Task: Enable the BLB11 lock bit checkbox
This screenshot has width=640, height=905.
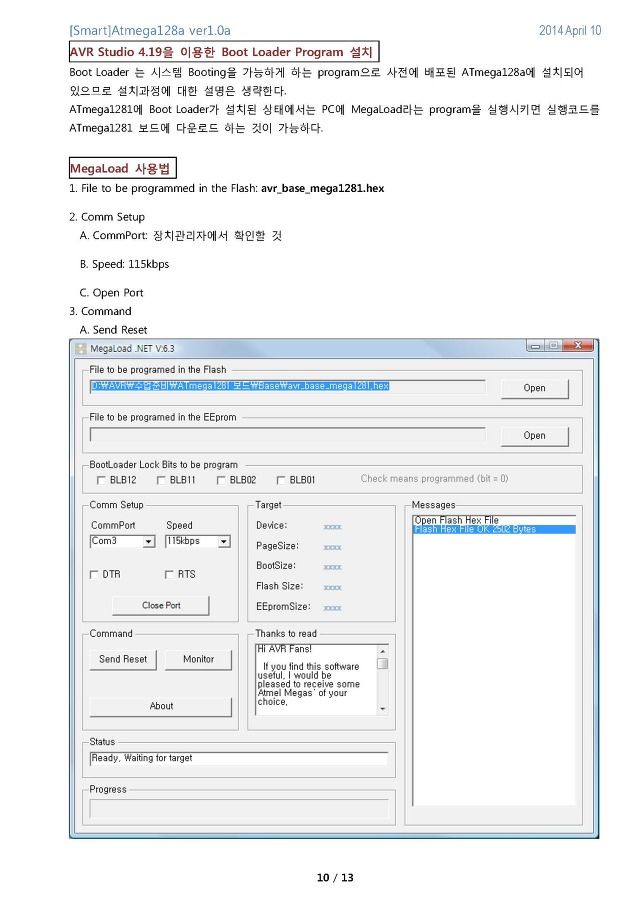Action: (x=162, y=480)
